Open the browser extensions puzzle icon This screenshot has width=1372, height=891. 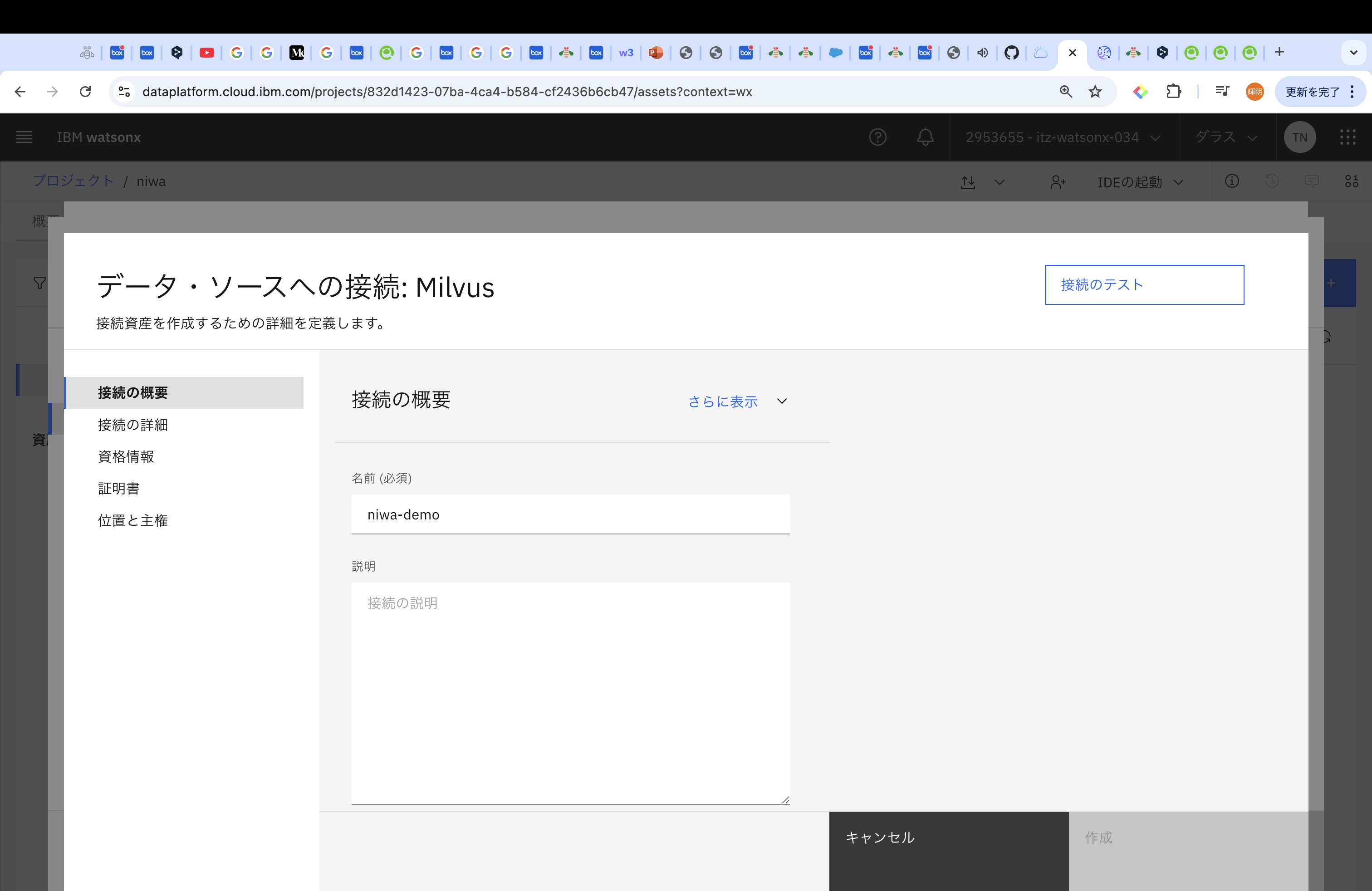1174,92
